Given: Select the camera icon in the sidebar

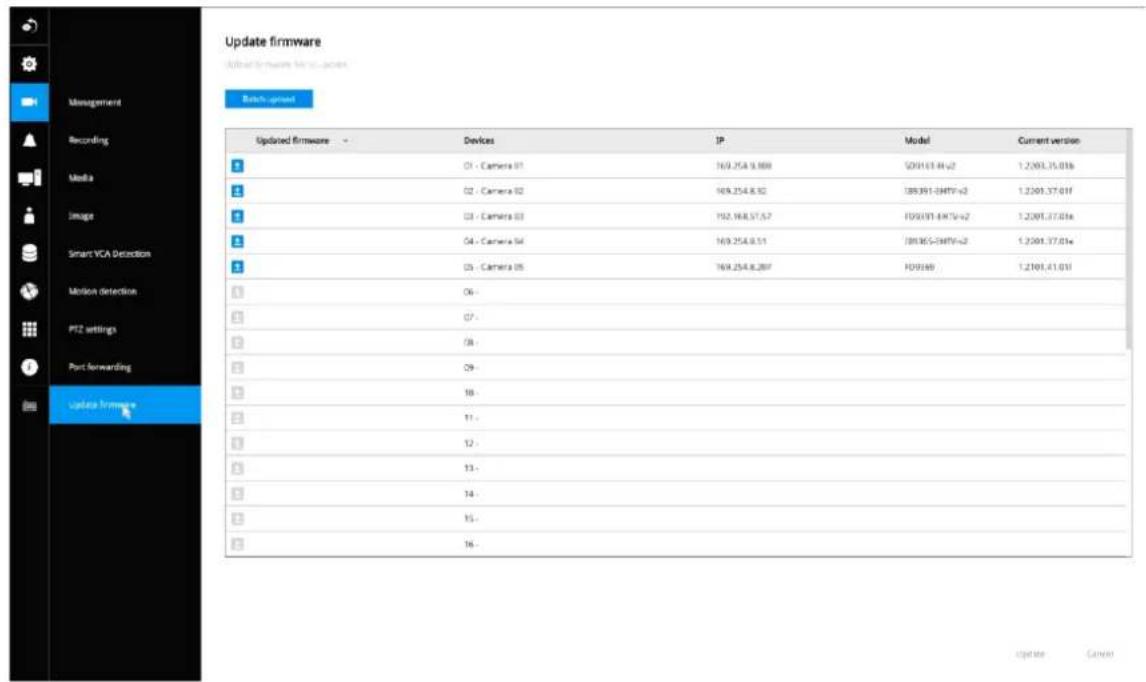Looking at the screenshot, I should pyautogui.click(x=29, y=102).
